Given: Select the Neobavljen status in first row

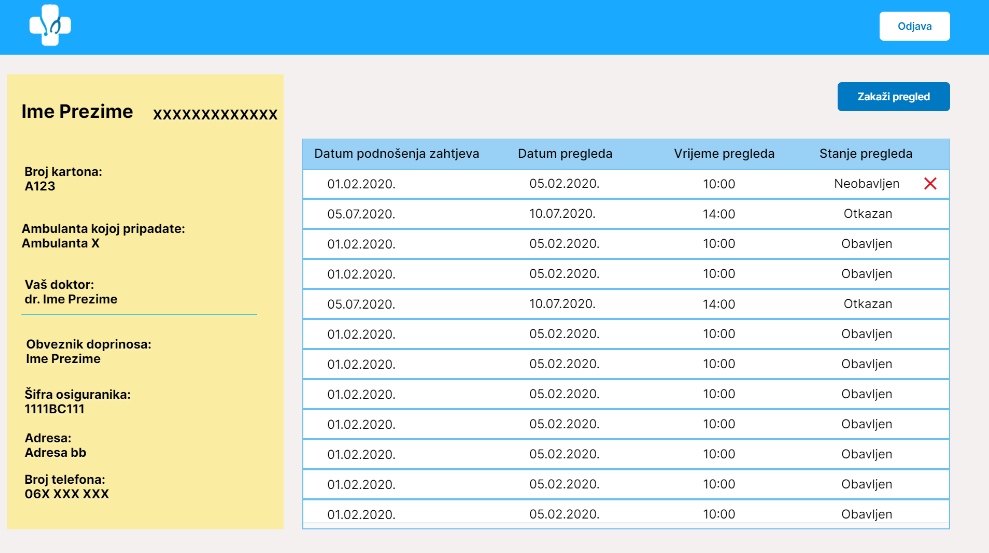Looking at the screenshot, I should click(x=866, y=184).
